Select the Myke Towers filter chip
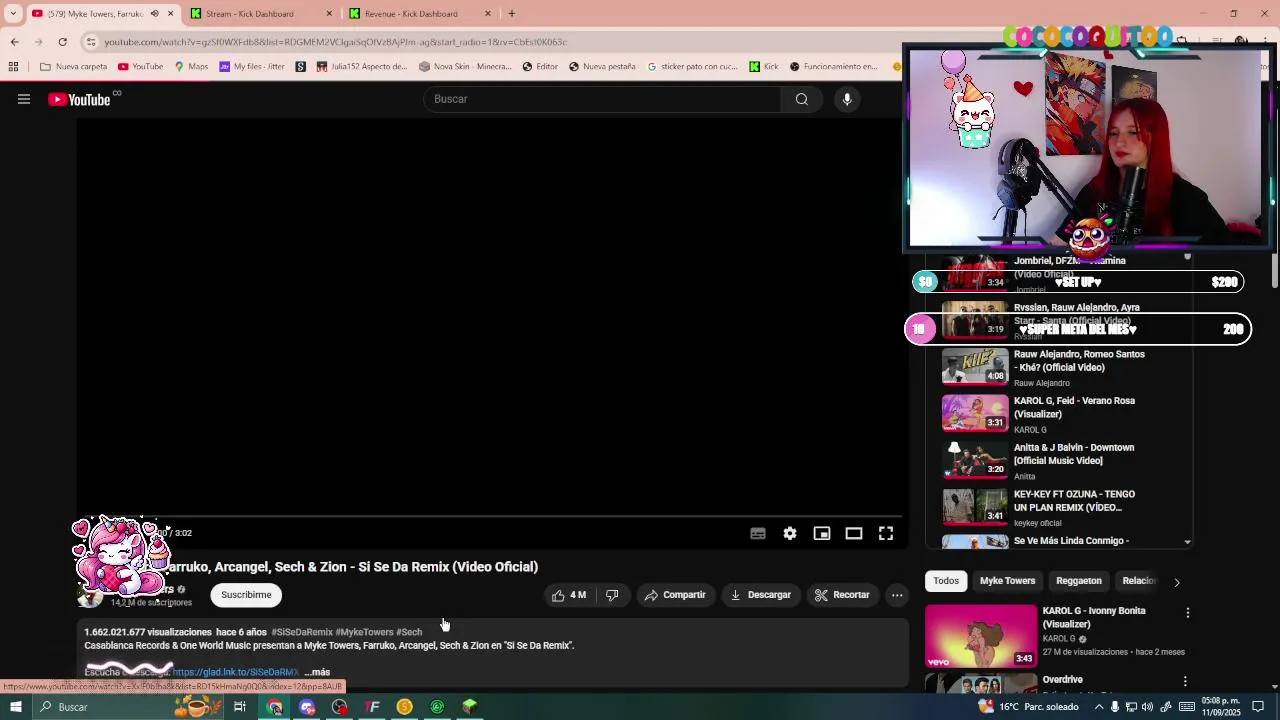The height and width of the screenshot is (720, 1280). click(1007, 581)
